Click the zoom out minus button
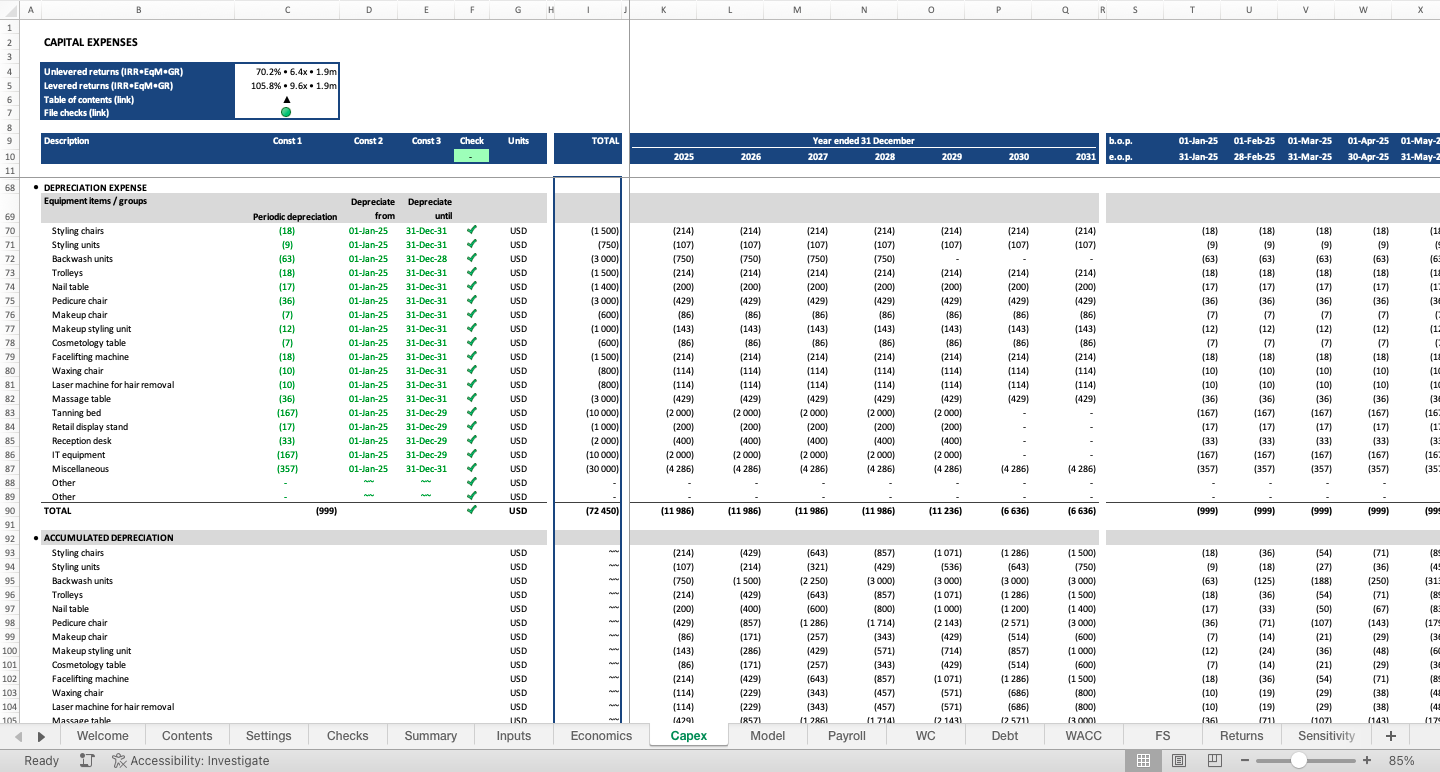 coord(1245,760)
